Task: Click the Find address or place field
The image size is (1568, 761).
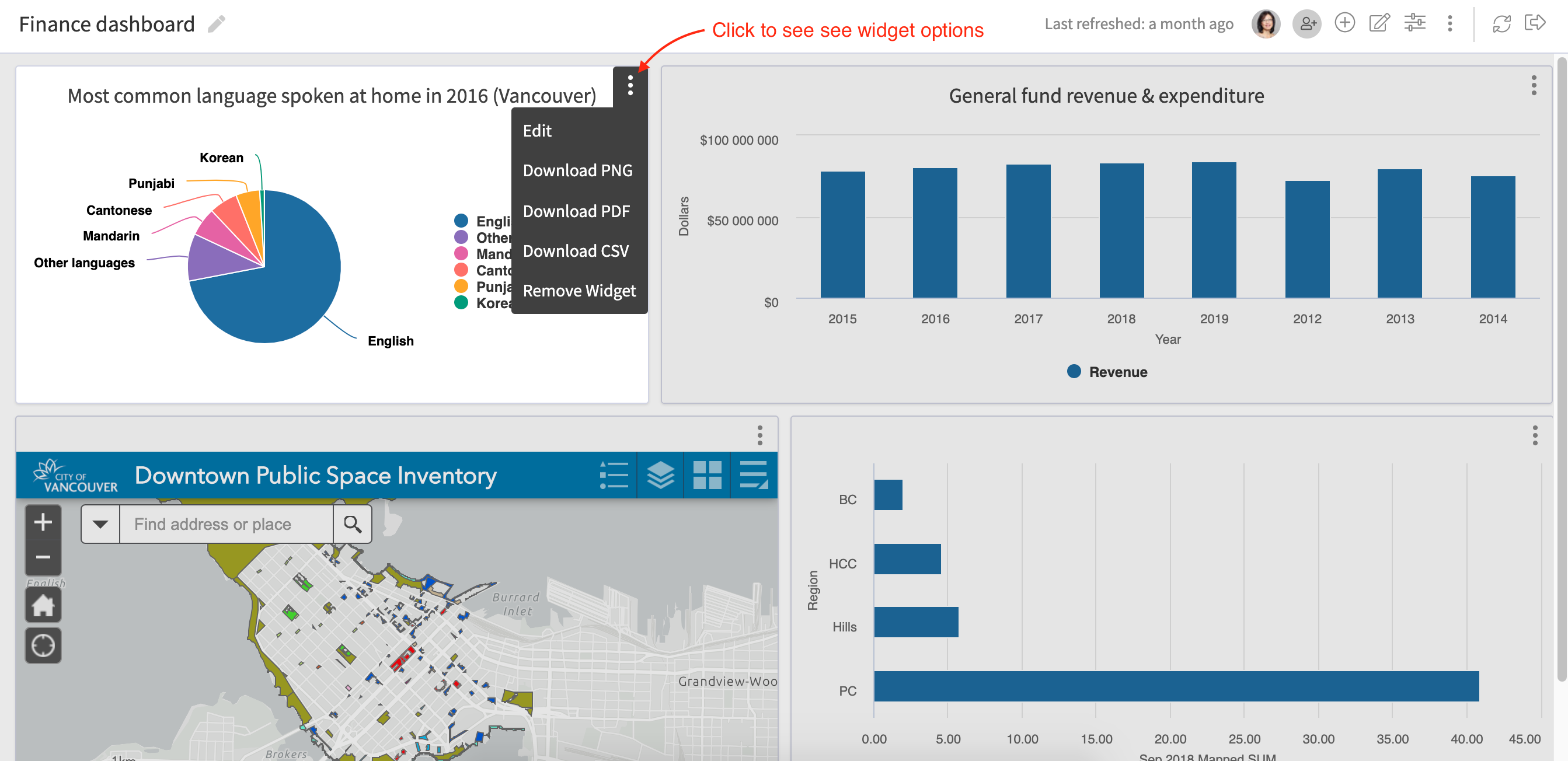Action: pyautogui.click(x=227, y=523)
